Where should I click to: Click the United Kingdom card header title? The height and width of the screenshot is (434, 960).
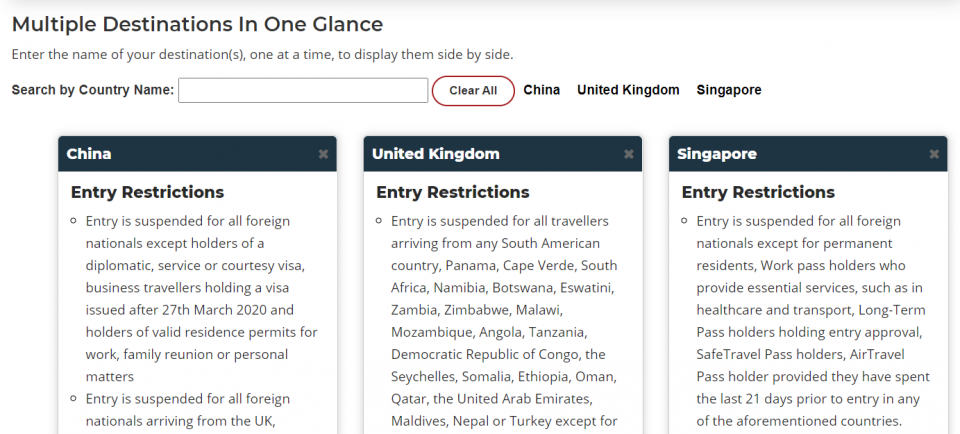pyautogui.click(x=436, y=154)
